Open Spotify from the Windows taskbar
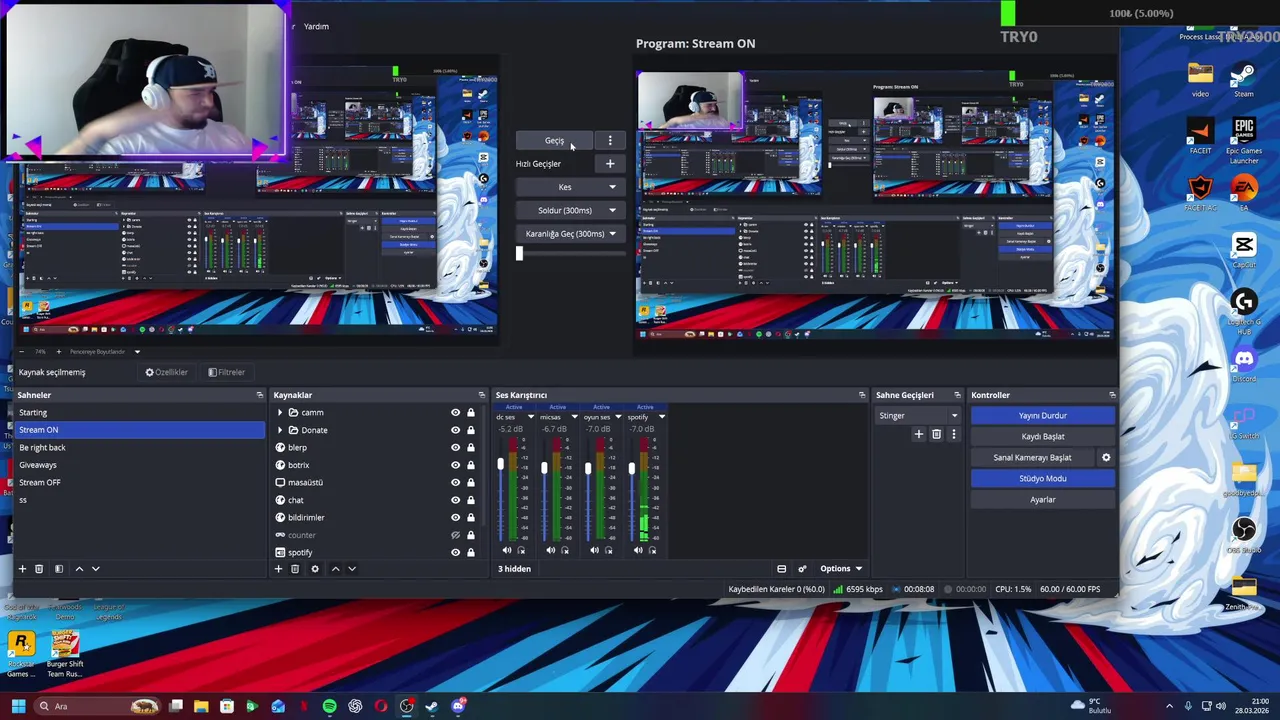The image size is (1280, 720). tap(329, 707)
